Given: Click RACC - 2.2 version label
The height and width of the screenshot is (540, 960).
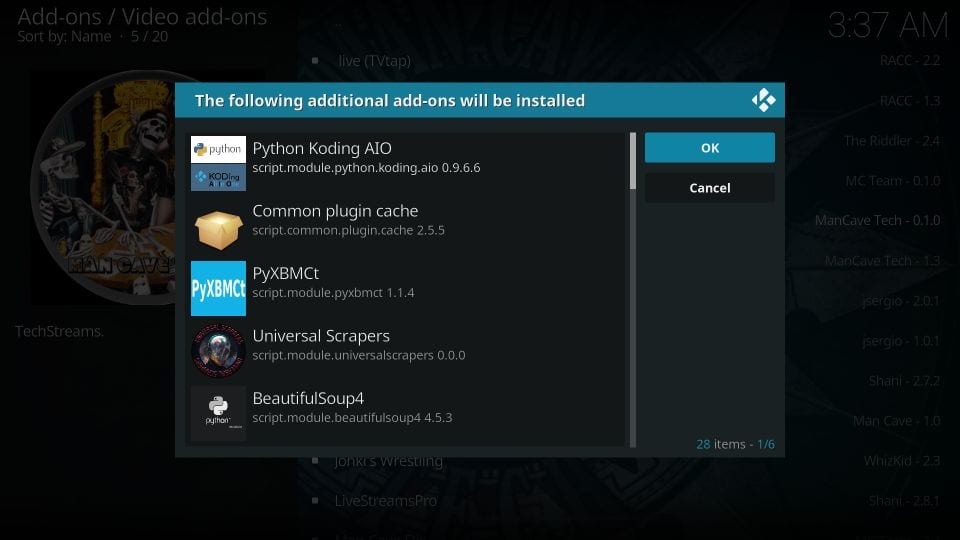Looking at the screenshot, I should (x=910, y=61).
